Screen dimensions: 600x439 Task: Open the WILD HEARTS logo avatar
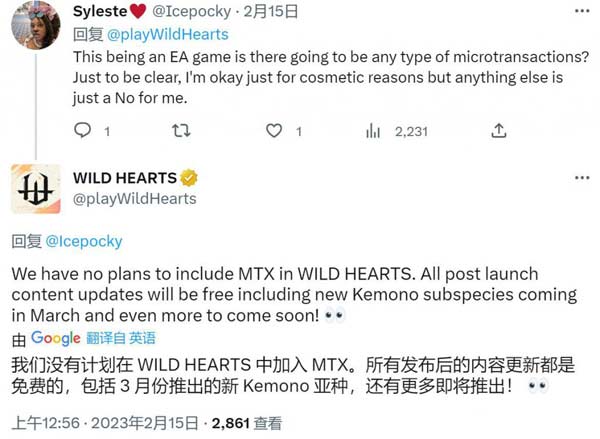coord(35,188)
